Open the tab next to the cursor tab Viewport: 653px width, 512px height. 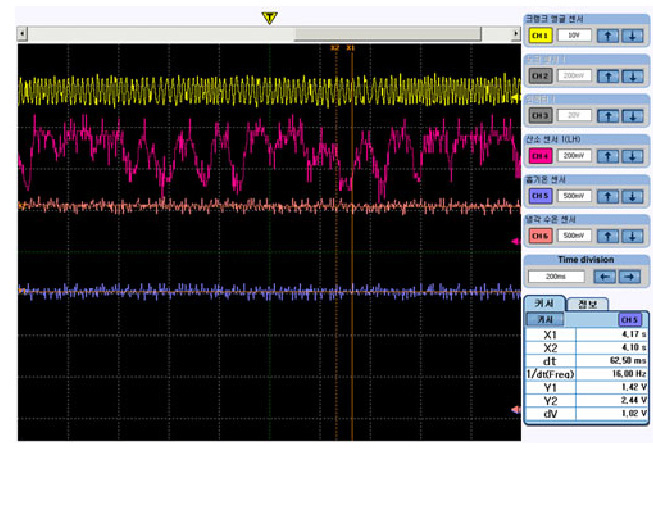(588, 305)
